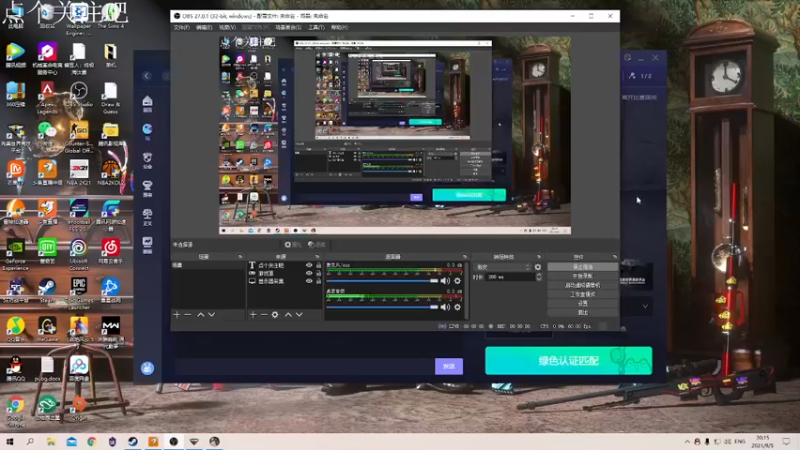Image resolution: width=800 pixels, height=450 pixels.
Task: Click the green 绿色认证匹配 match button
Action: click(x=568, y=361)
